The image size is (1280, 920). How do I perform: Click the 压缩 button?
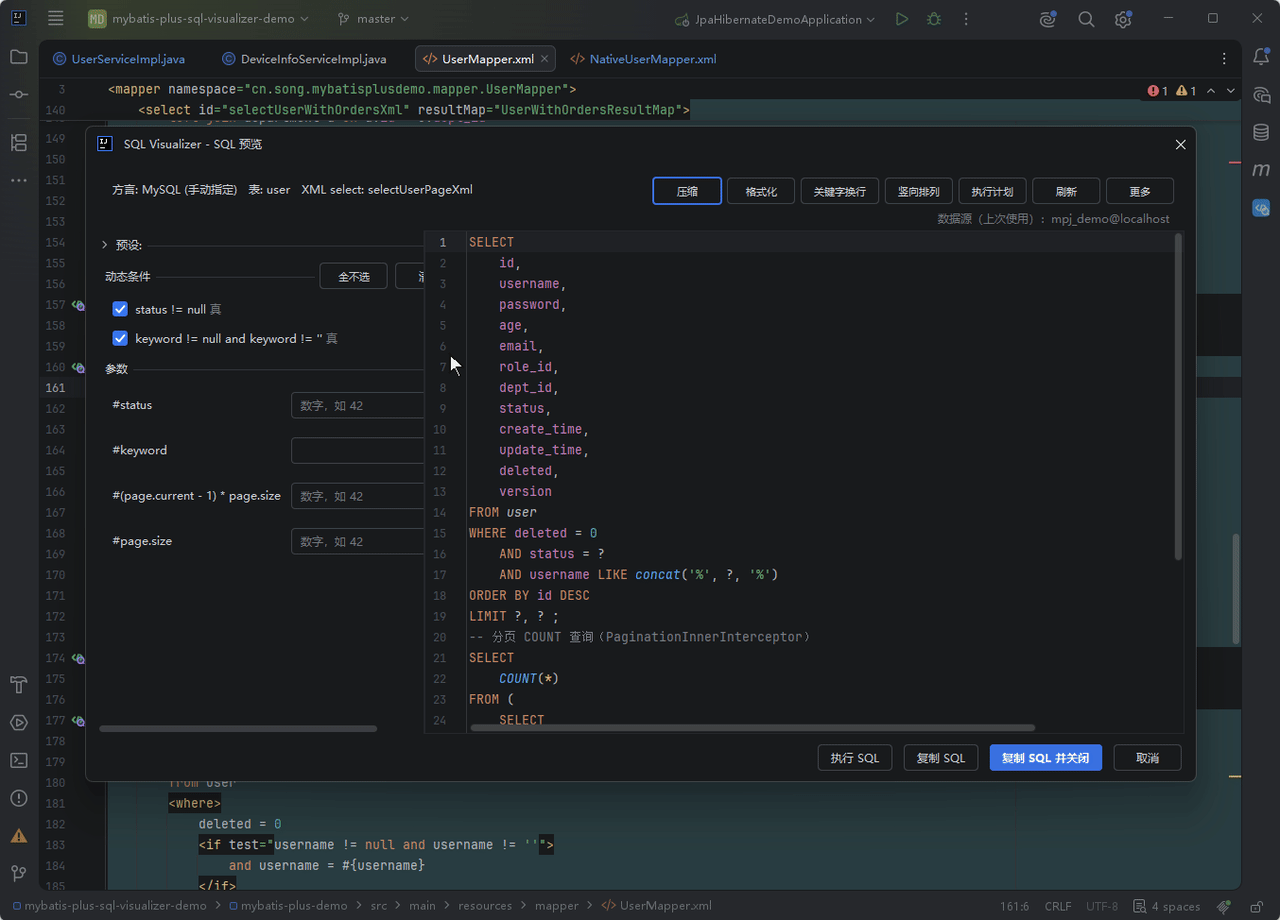pos(687,191)
